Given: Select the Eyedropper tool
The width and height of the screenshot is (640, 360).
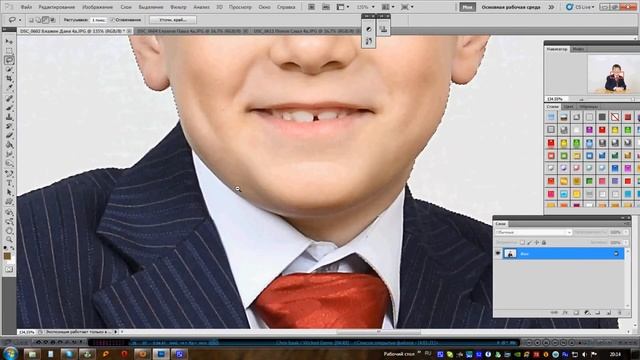Looking at the screenshot, I should point(9,88).
